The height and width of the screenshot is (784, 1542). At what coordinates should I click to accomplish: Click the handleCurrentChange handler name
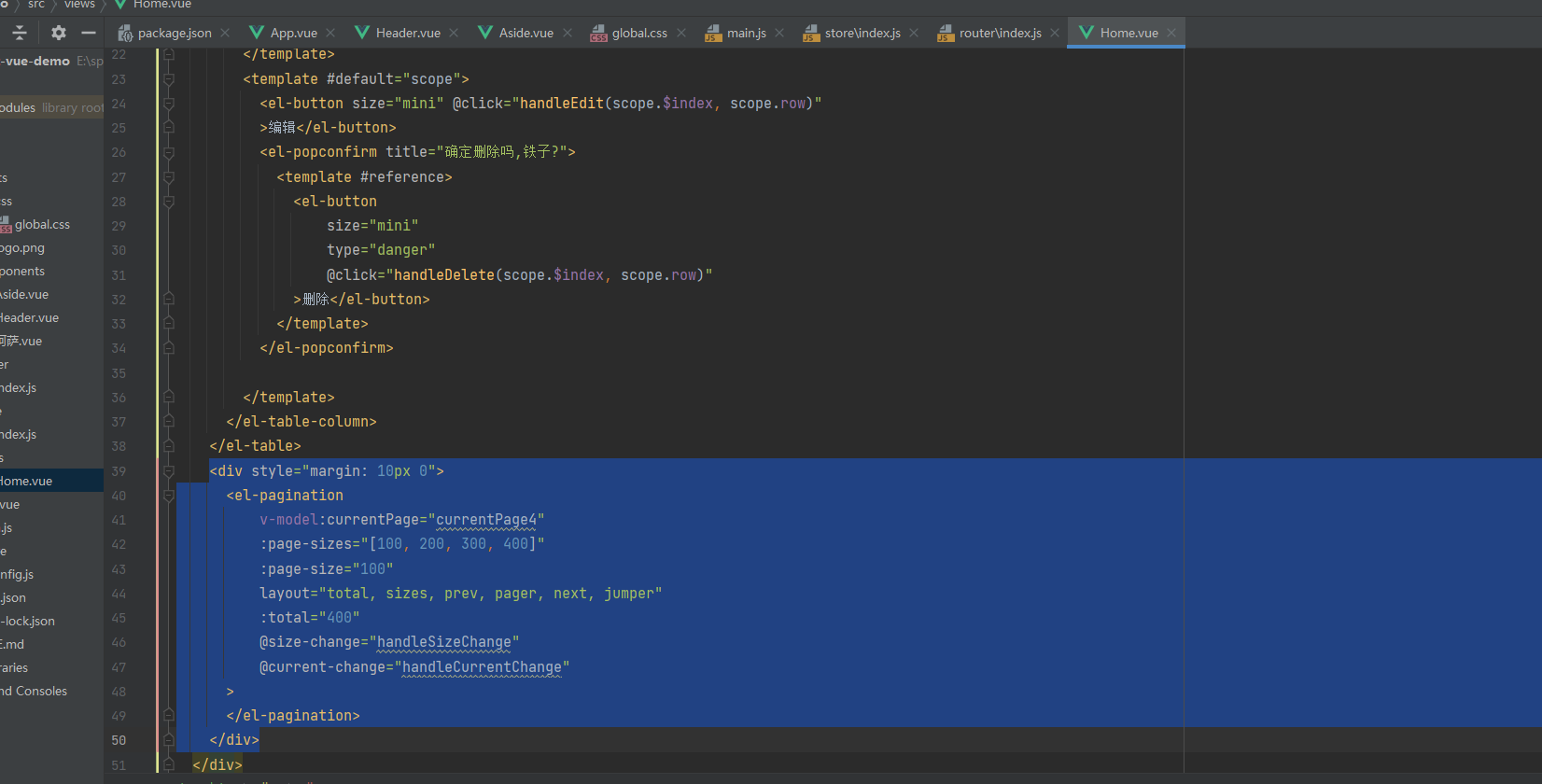[483, 667]
